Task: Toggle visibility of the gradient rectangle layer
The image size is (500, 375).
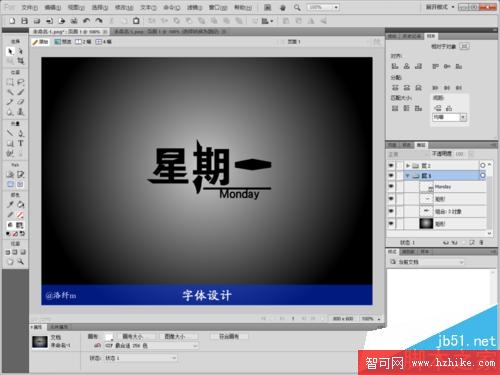Action: click(391, 224)
